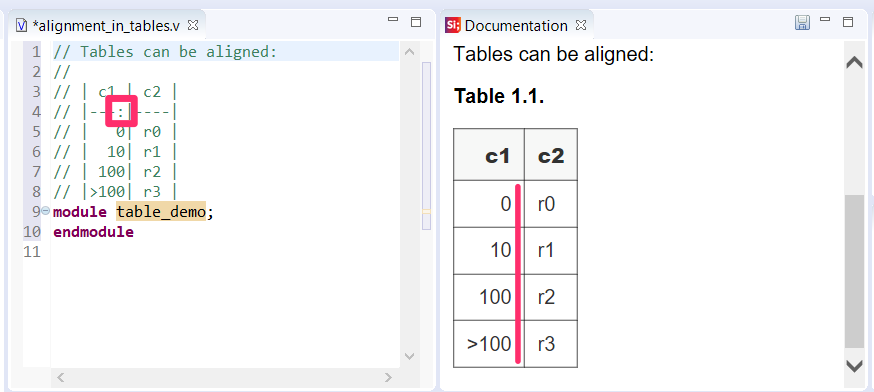Minimize the Documentation view
874x392 pixels.
(x=825, y=20)
